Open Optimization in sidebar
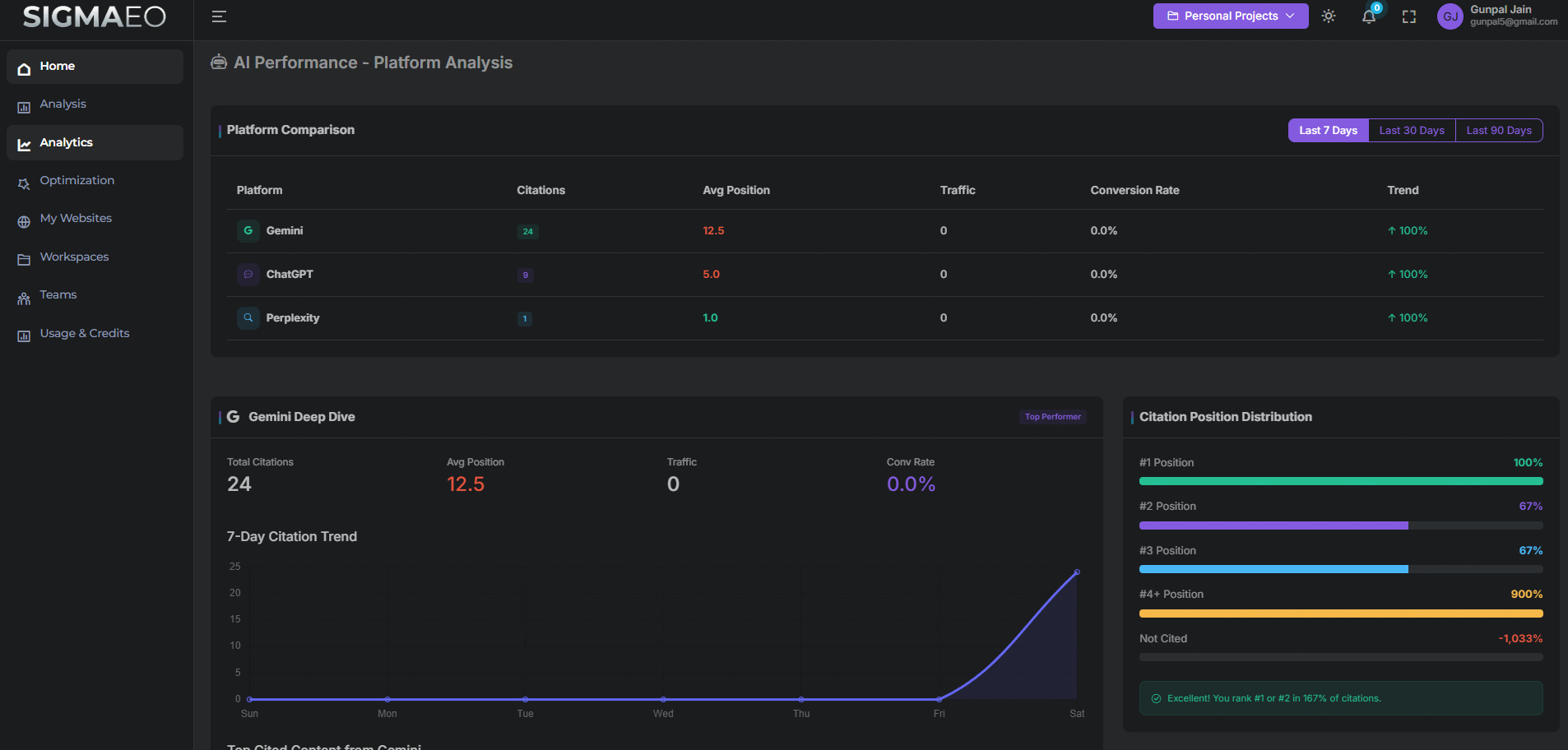The image size is (1568, 750). [x=95, y=181]
